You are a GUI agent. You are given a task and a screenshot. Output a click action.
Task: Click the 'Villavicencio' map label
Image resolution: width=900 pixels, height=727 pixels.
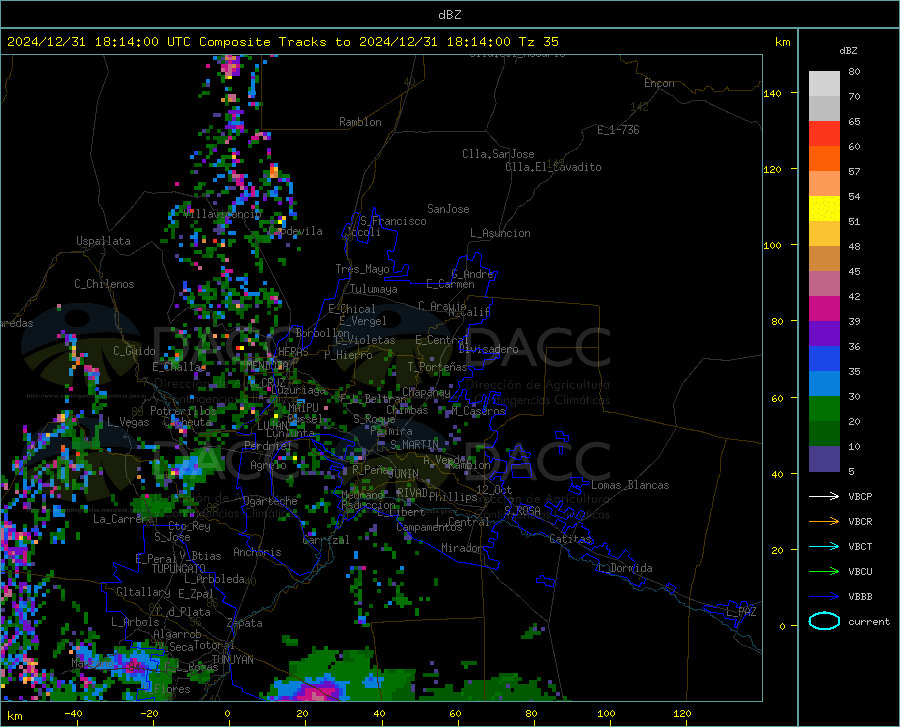[223, 213]
